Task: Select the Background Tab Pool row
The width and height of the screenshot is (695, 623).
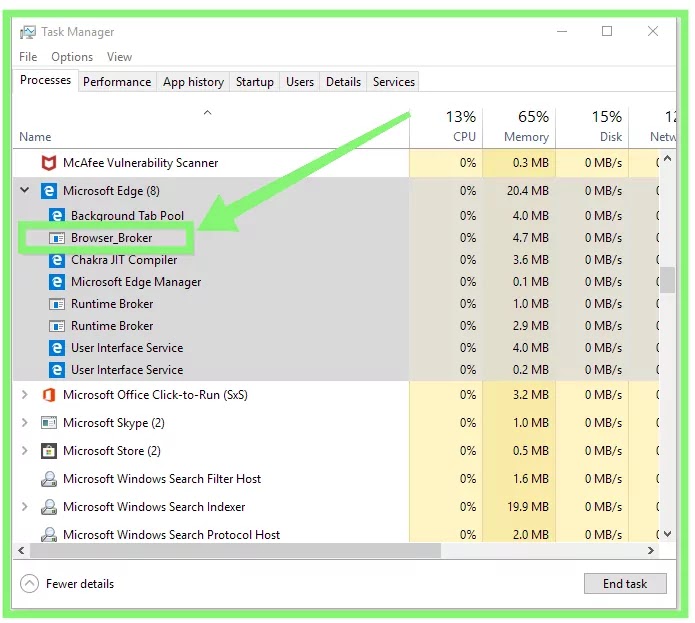Action: pos(336,216)
